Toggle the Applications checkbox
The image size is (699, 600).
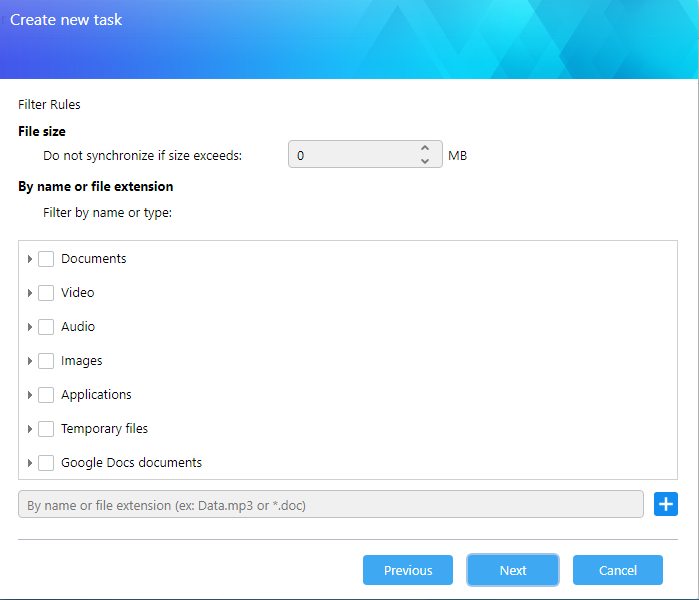[x=46, y=395]
